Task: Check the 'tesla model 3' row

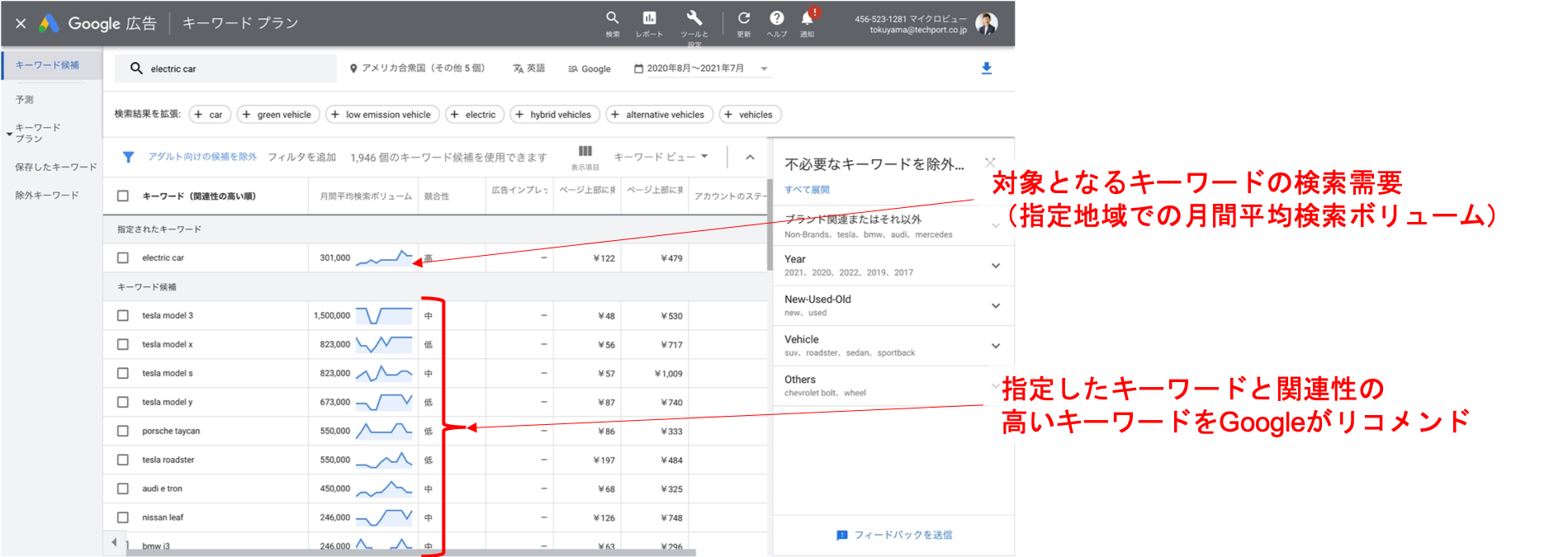Action: point(123,315)
